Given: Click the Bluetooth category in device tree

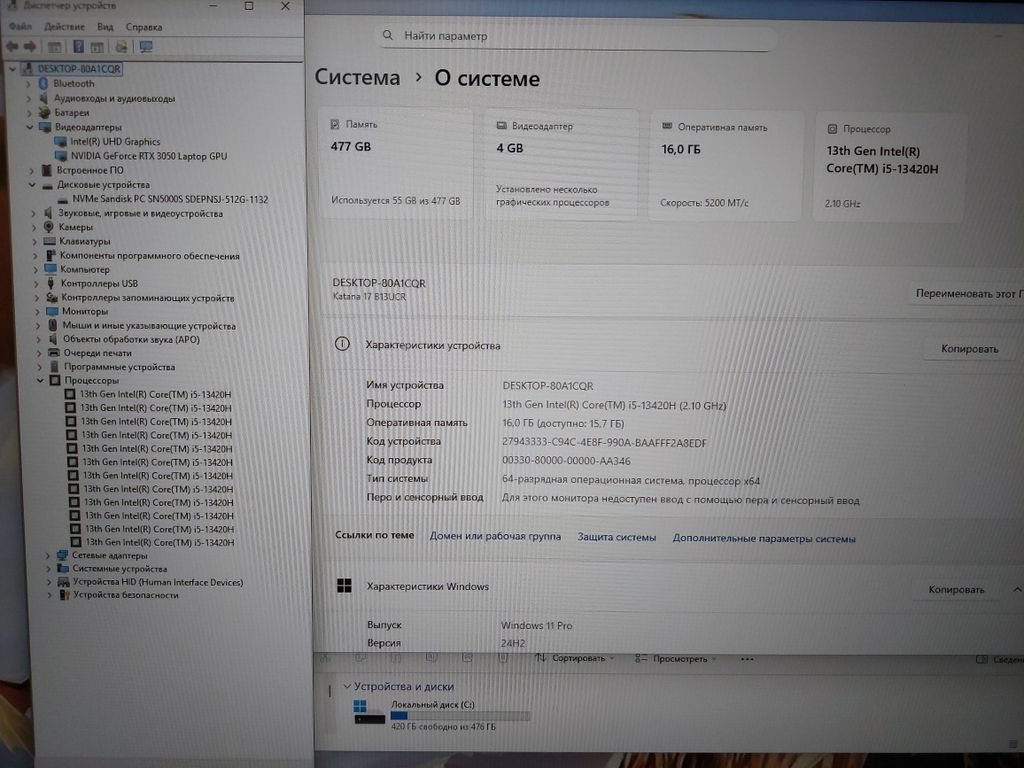Looking at the screenshot, I should 73,84.
